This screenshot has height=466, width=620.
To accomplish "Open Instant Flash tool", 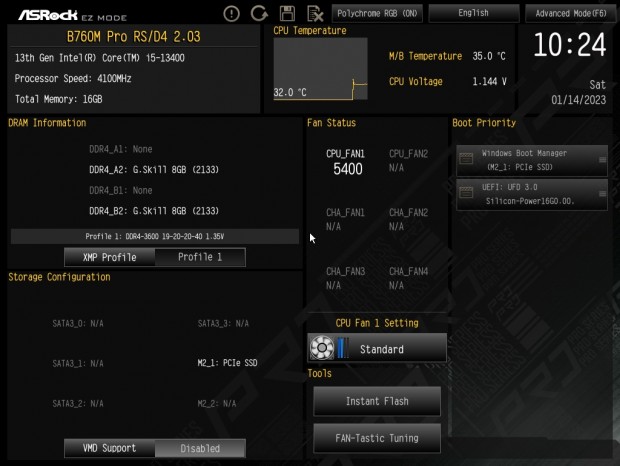I will pos(377,401).
